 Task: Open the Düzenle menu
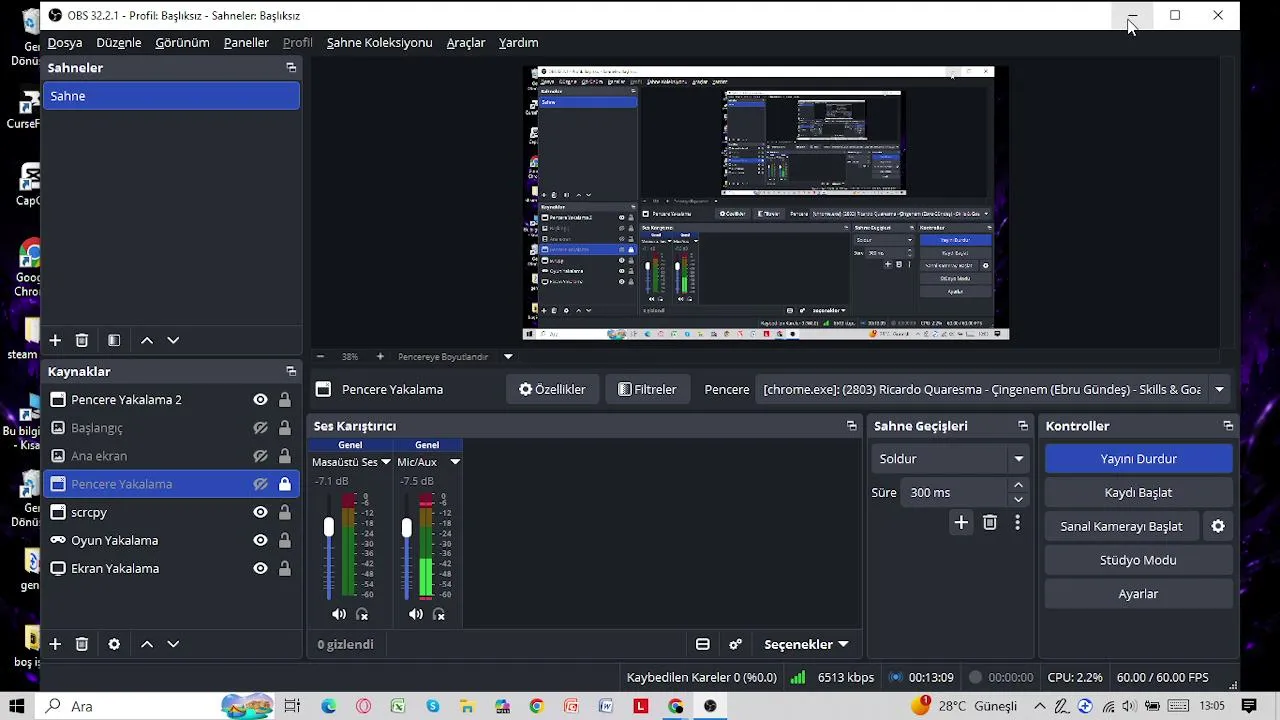119,43
